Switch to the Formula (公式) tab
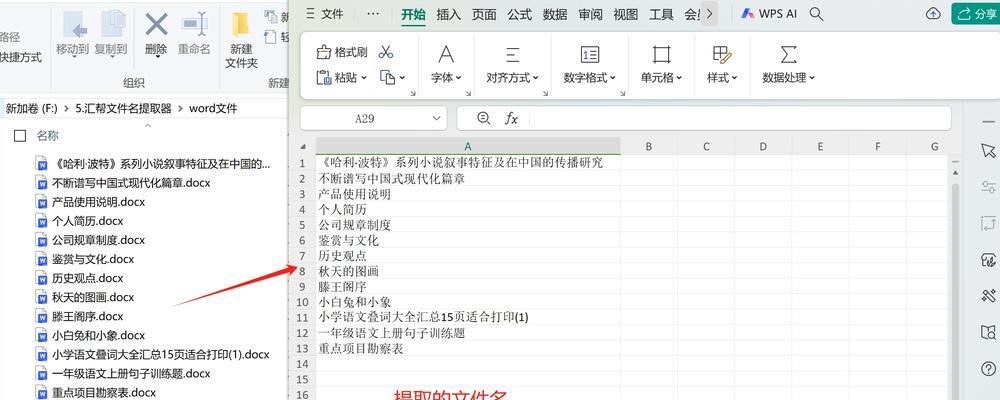The width and height of the screenshot is (1000, 400). coord(520,15)
